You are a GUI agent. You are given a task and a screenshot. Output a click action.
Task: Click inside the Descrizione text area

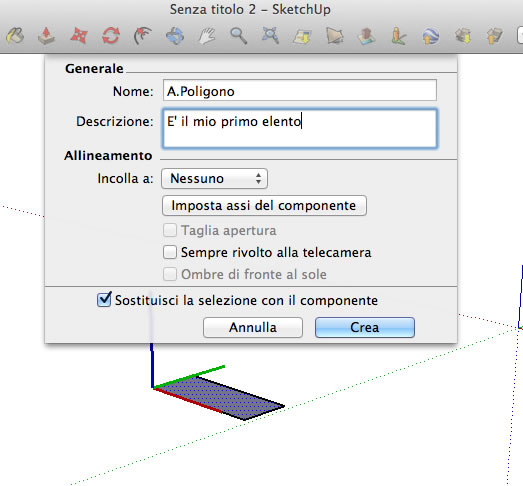tap(300, 128)
